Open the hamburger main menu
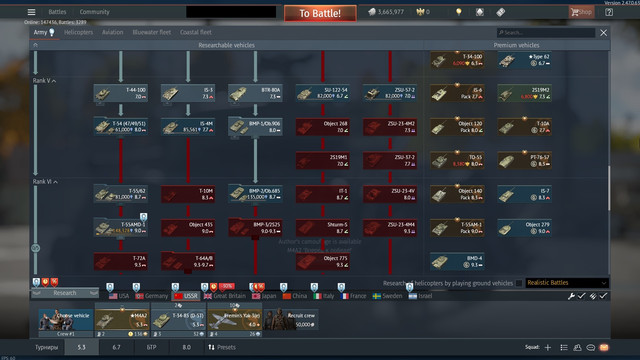640x360 pixels. (31, 12)
